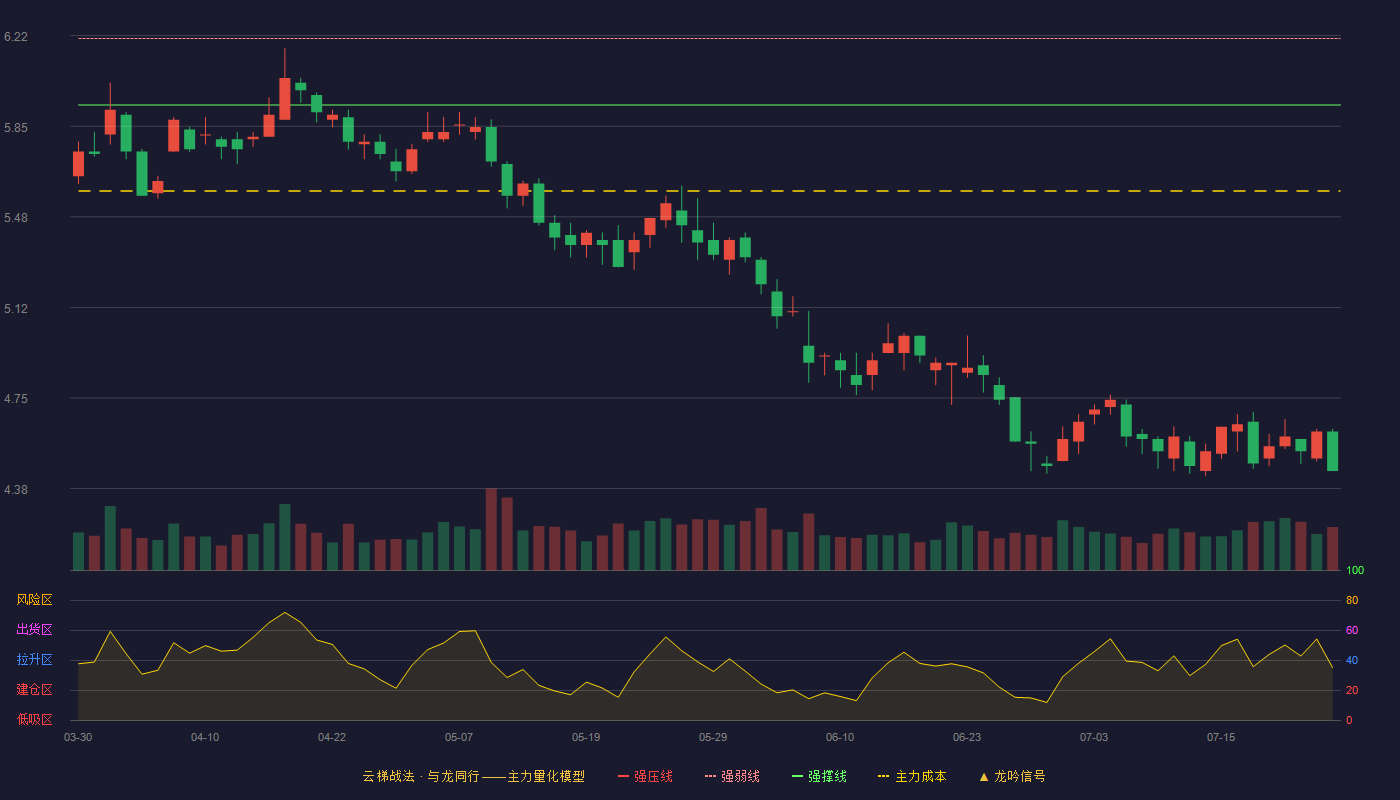Click the green 强撑线 legend line marker
Viewport: 1400px width, 800px height.
pos(797,776)
